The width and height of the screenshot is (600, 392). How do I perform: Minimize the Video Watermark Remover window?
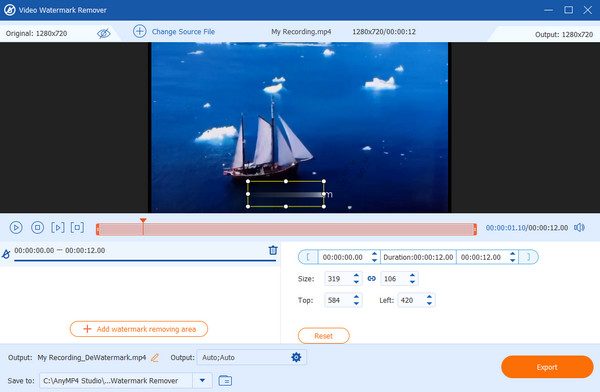tap(549, 10)
